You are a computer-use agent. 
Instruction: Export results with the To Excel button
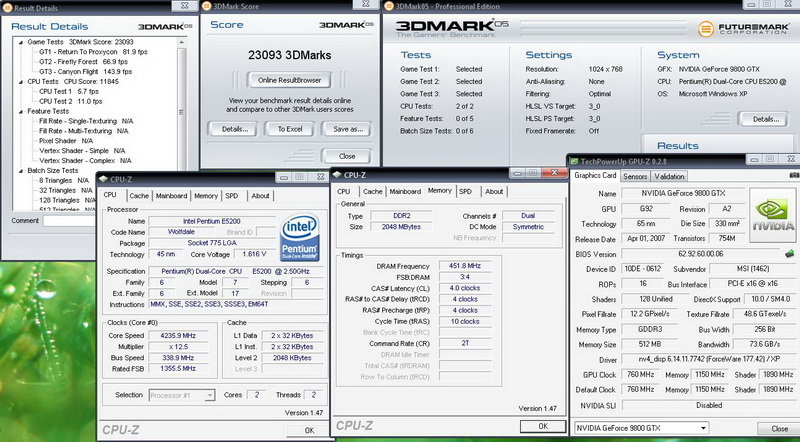tap(290, 129)
